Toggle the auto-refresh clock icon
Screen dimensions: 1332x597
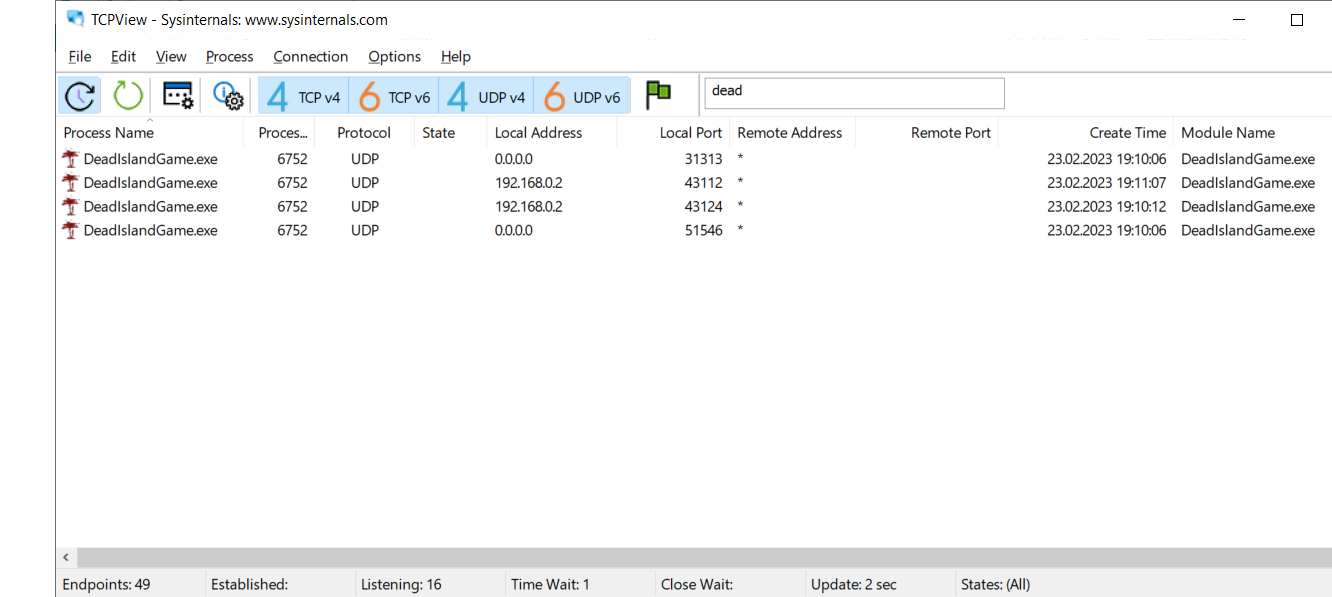(80, 96)
